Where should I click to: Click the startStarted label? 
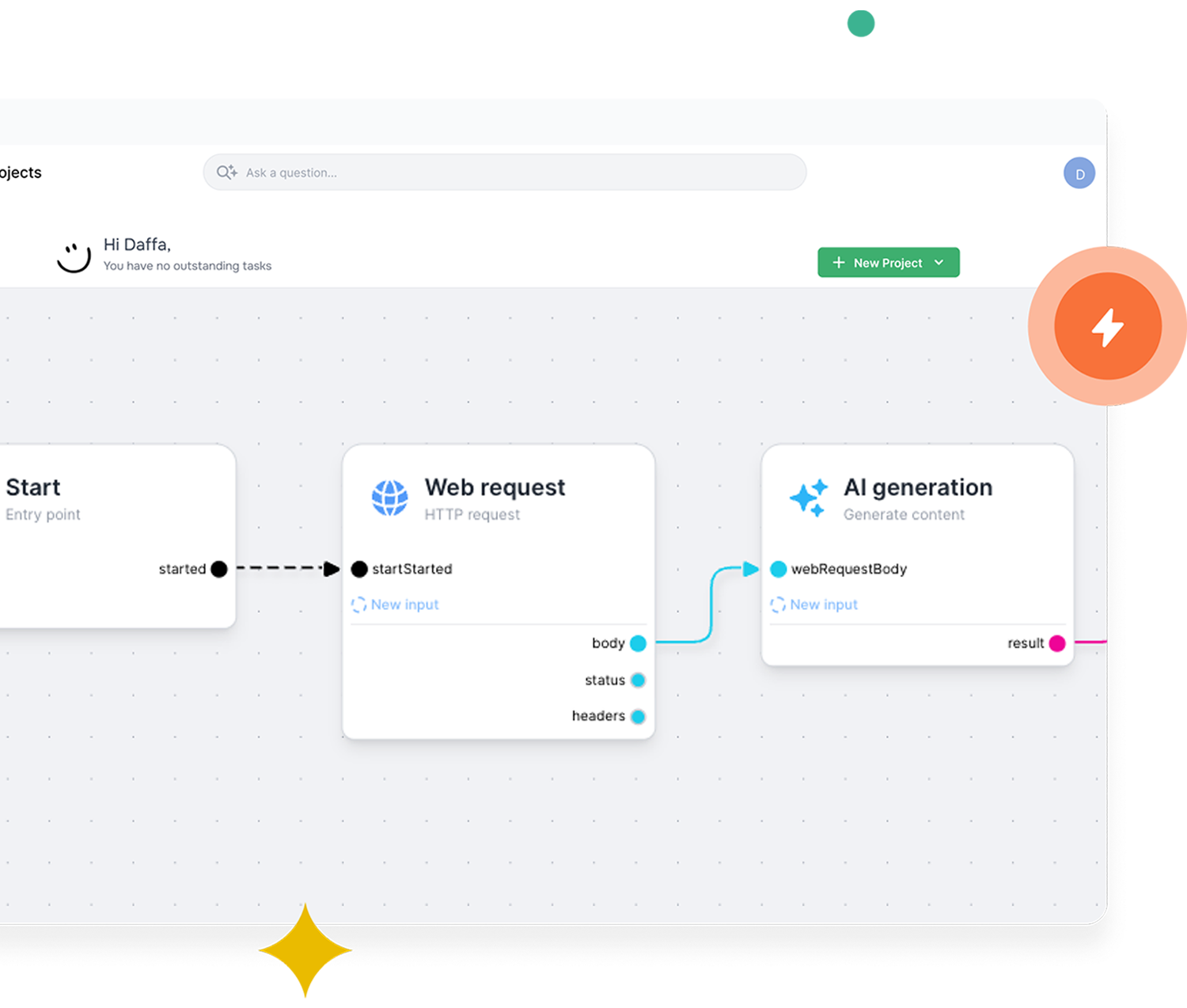pos(412,569)
